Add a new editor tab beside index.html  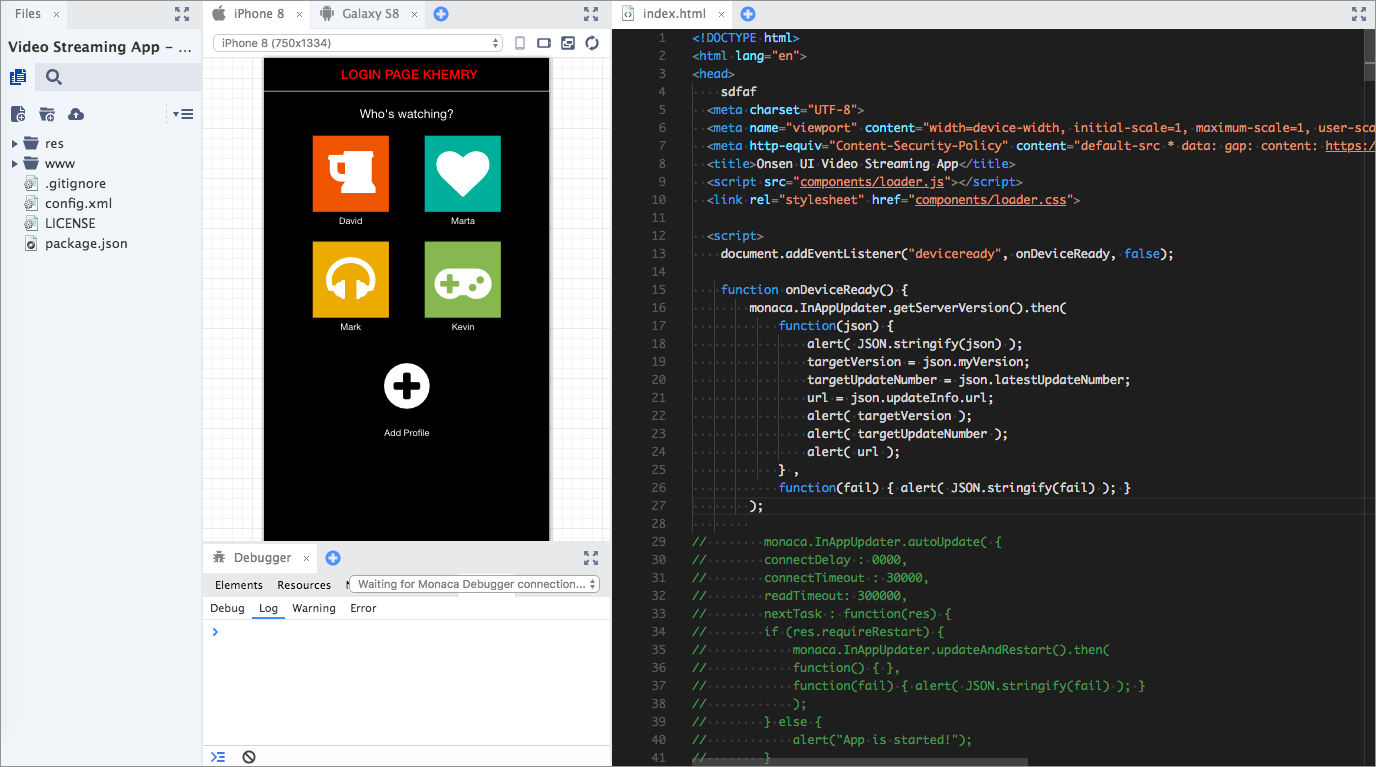pos(747,14)
